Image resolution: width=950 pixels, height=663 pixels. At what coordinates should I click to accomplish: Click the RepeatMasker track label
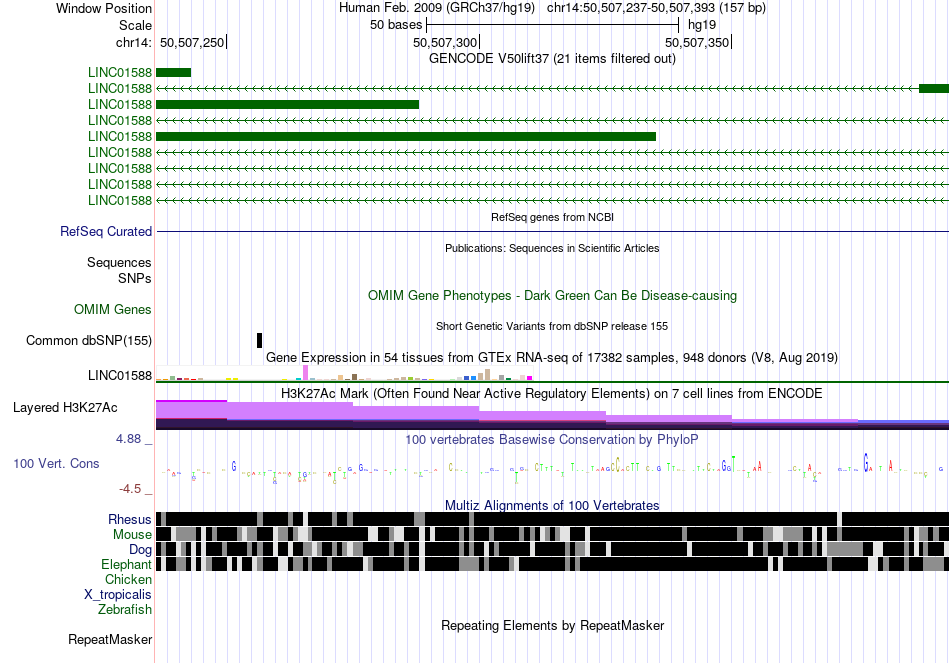[110, 640]
